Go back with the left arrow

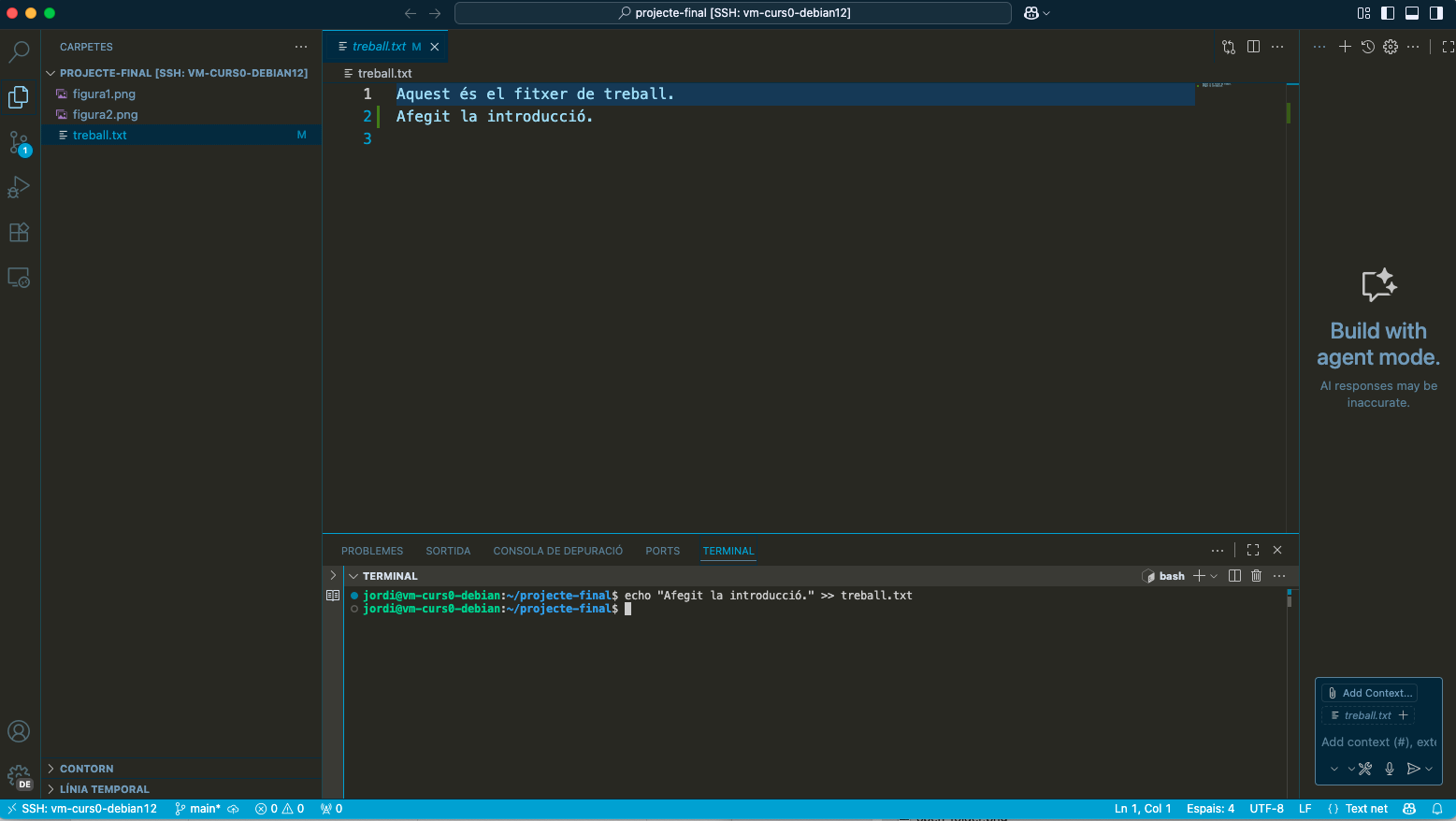point(410,13)
